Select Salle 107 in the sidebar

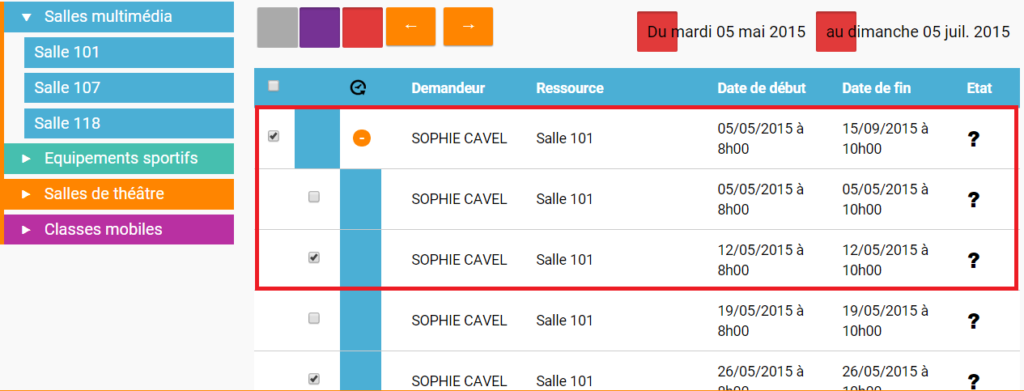129,87
